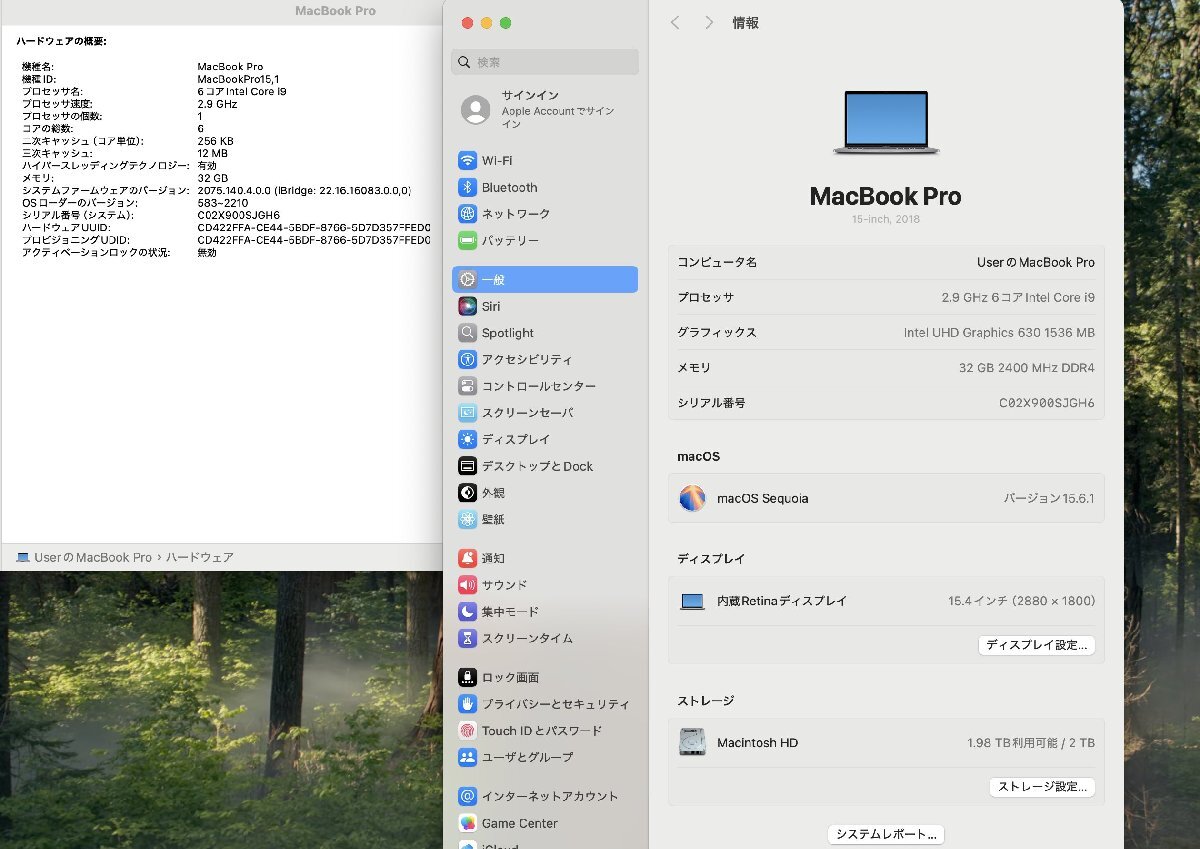Open ネットワーク globe icon

pyautogui.click(x=467, y=214)
